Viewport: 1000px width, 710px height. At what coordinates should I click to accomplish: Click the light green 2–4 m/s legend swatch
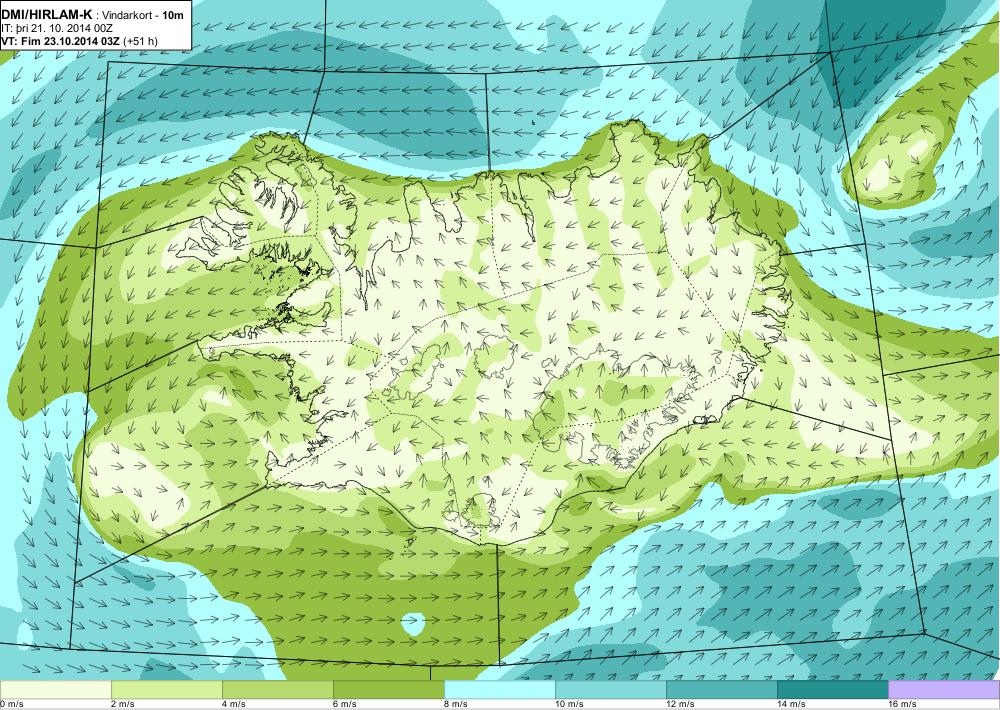[x=166, y=690]
